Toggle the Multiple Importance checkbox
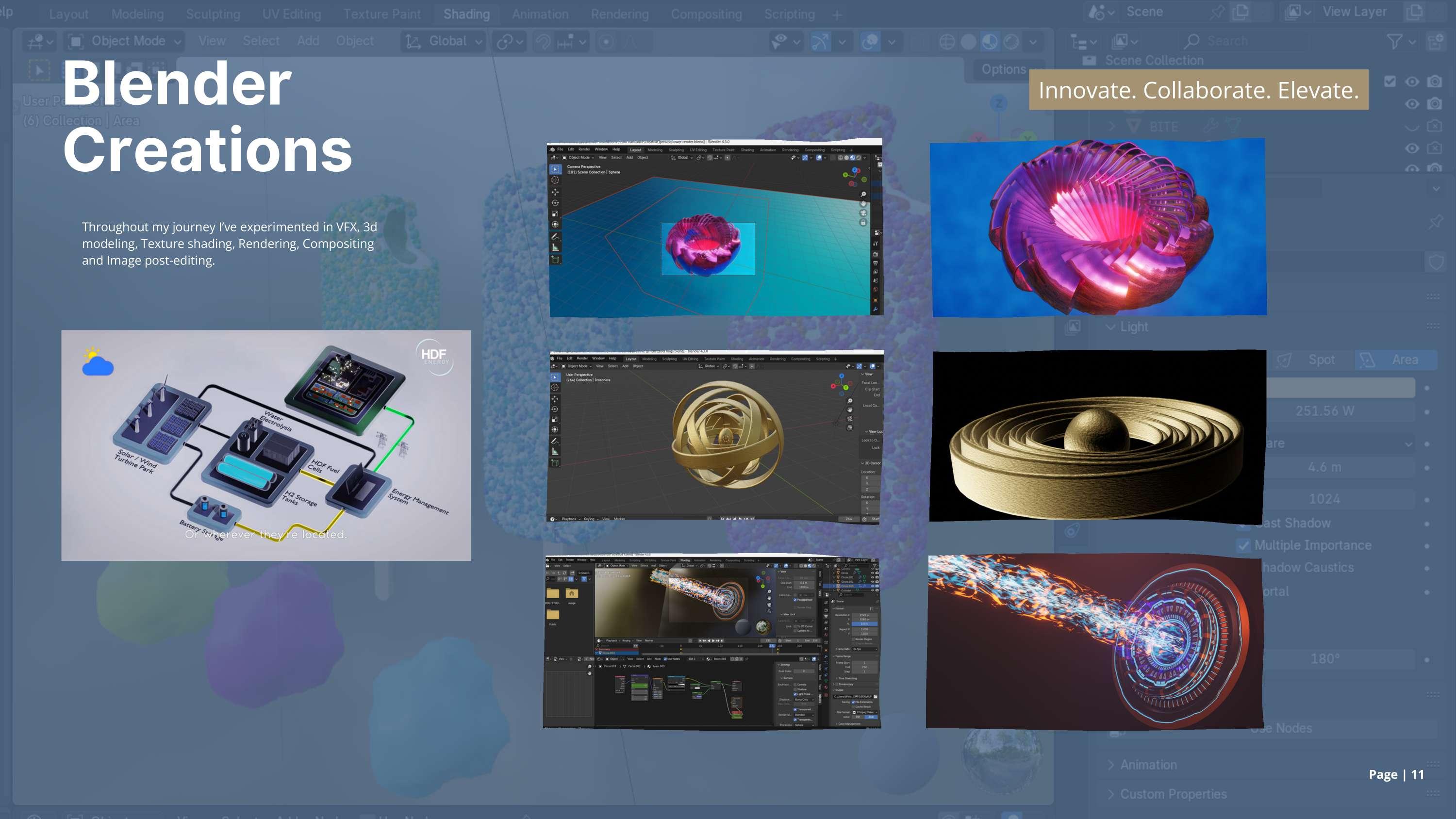This screenshot has height=819, width=1456. pos(1243,545)
